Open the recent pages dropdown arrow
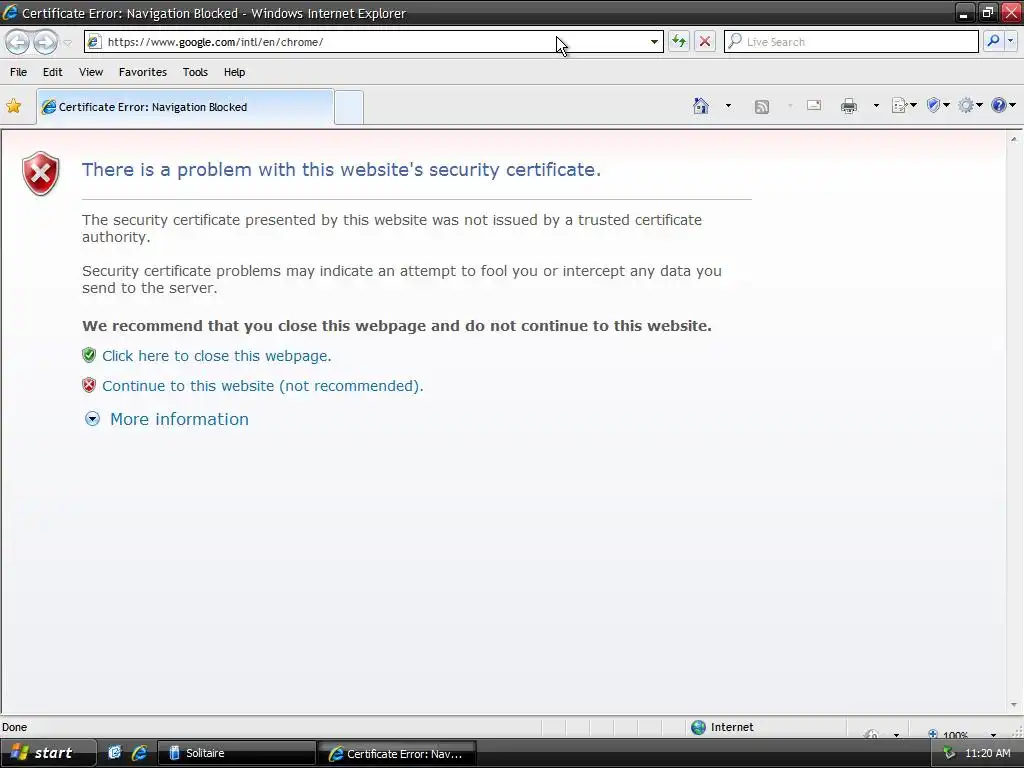 click(x=67, y=43)
